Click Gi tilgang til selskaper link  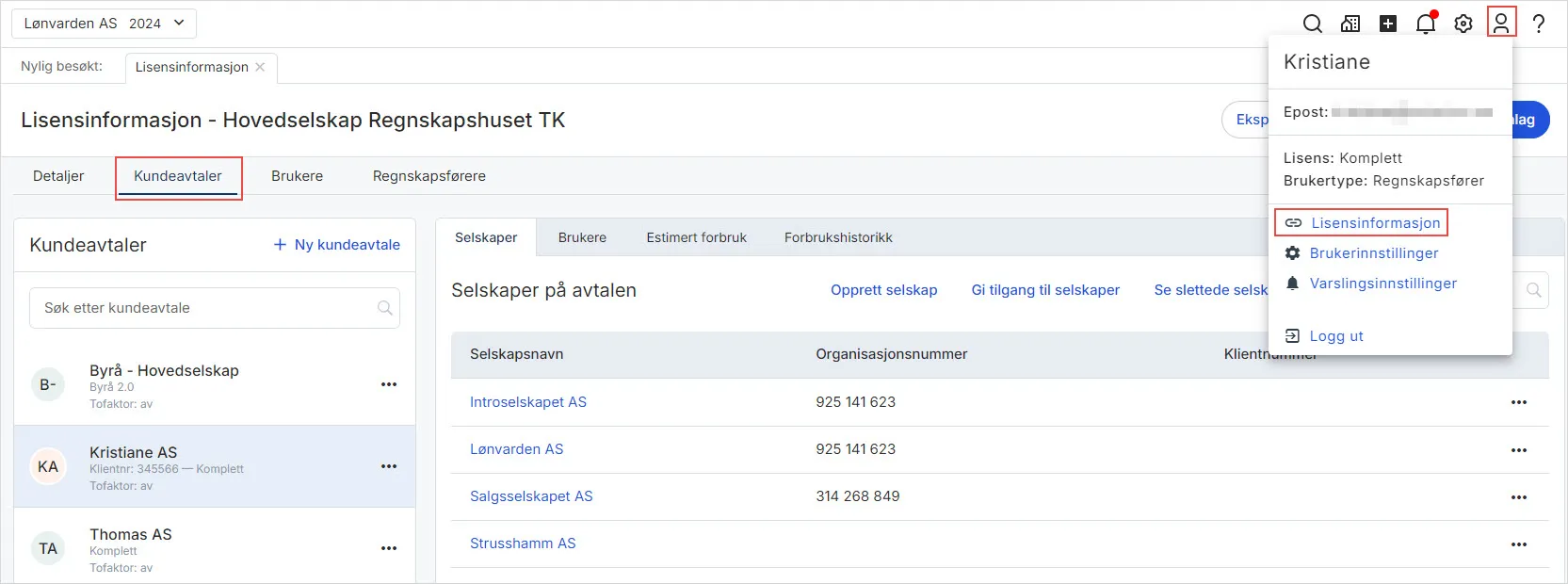coord(1045,290)
